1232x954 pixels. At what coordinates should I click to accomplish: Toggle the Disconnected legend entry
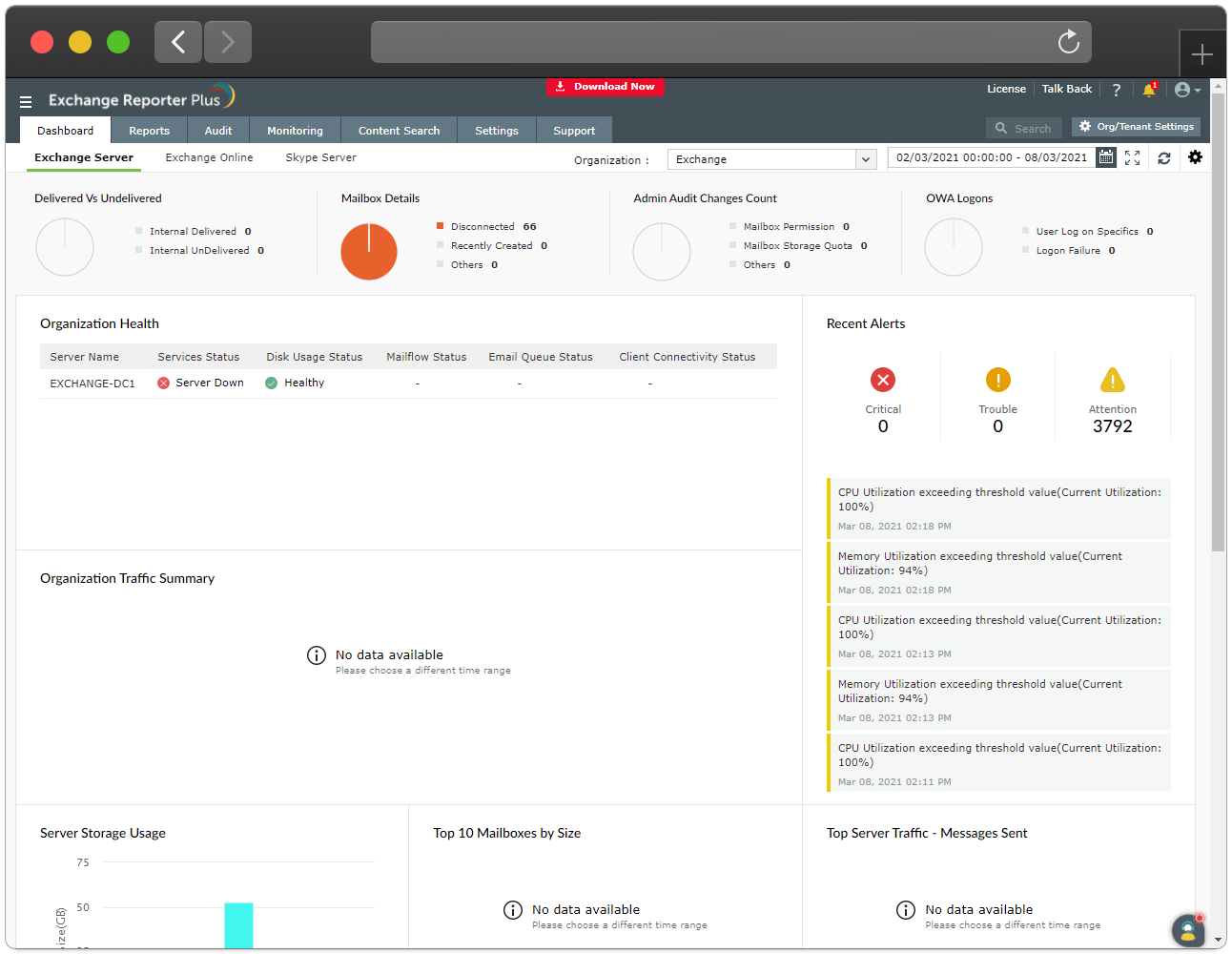pyautogui.click(x=486, y=227)
